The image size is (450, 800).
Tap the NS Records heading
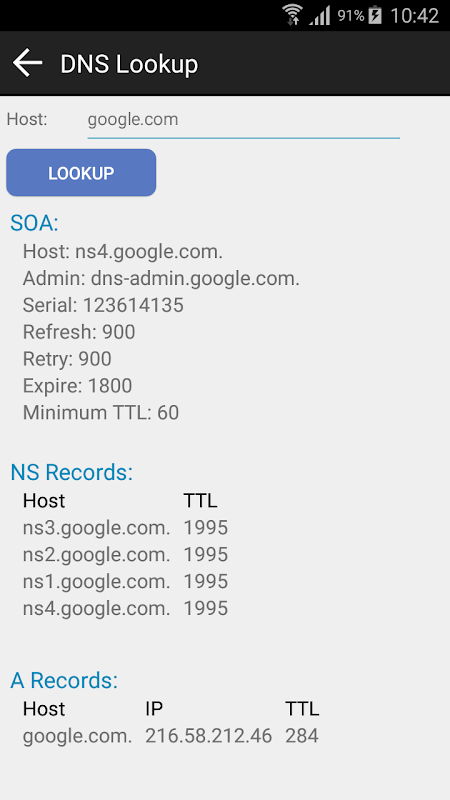[x=72, y=472]
